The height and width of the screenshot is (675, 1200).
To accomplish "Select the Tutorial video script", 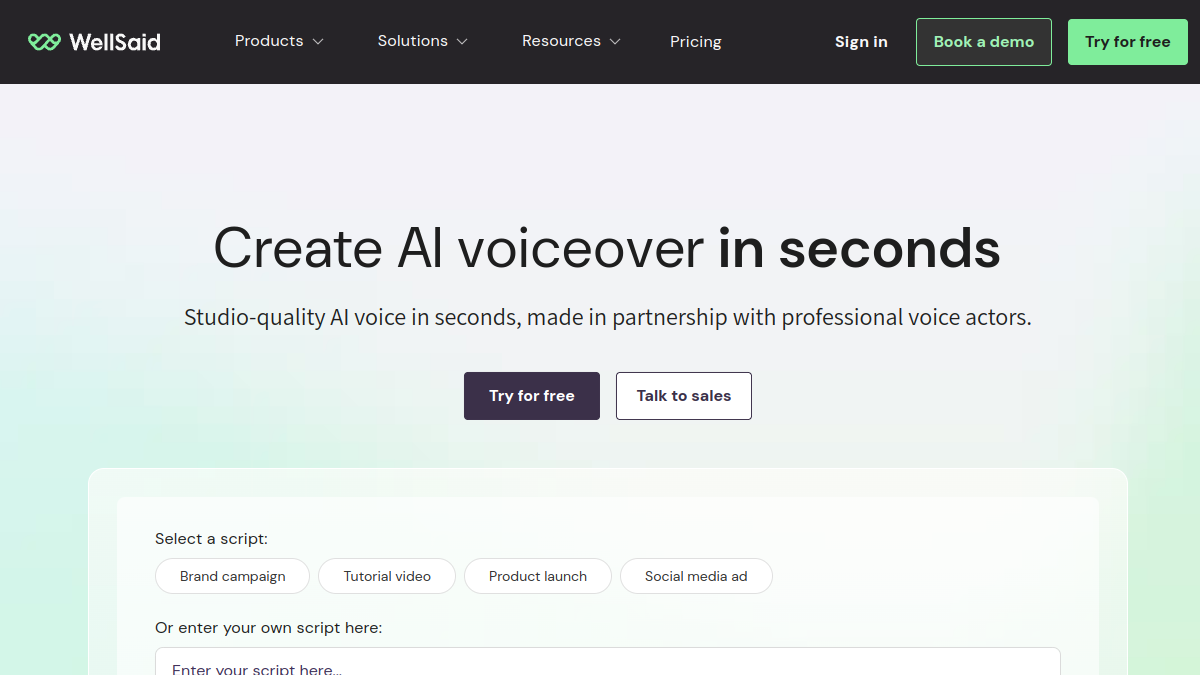I will pos(387,576).
